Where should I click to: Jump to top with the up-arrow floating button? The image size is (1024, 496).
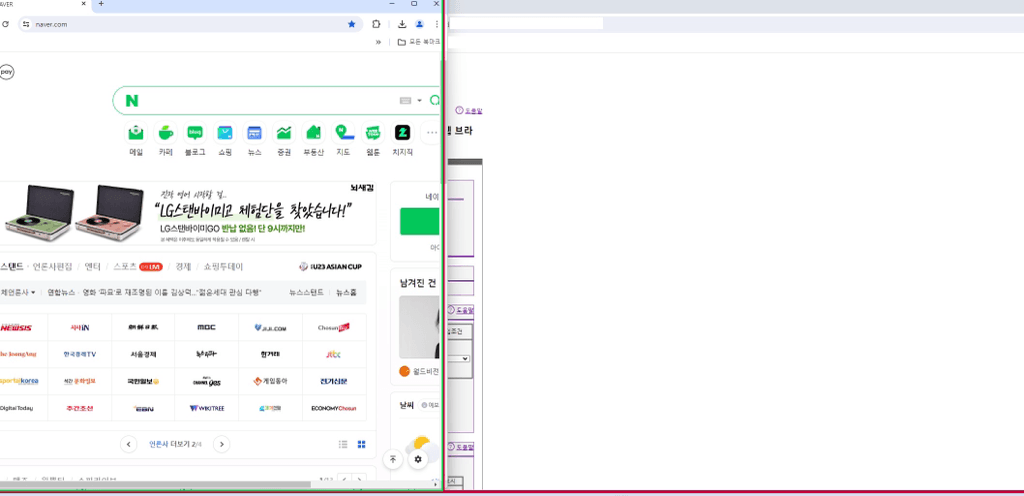[392, 459]
